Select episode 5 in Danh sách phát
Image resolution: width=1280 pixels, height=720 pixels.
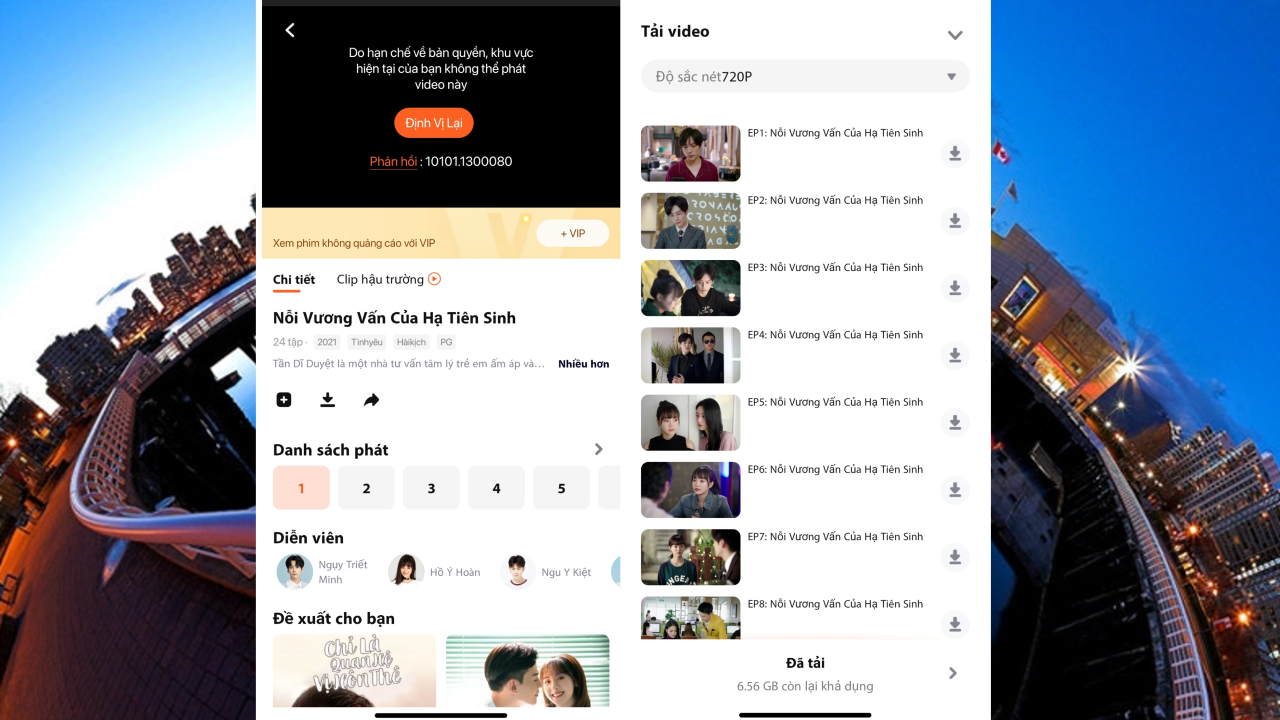(561, 487)
